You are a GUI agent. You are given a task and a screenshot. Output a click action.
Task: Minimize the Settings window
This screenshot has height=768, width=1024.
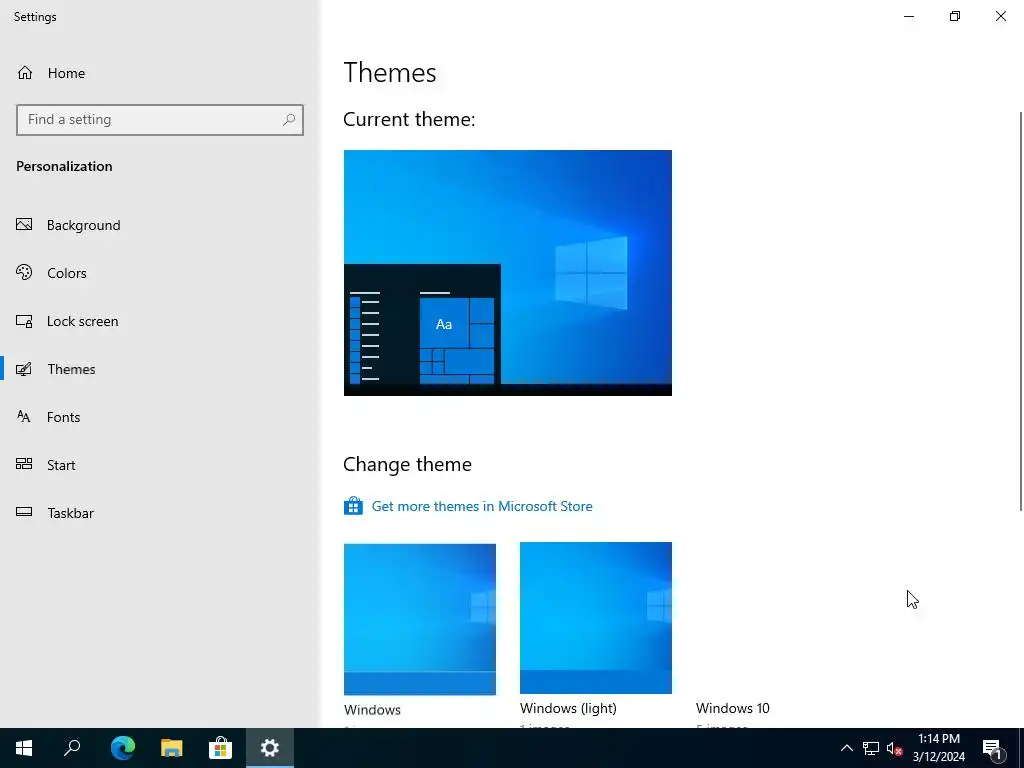[908, 16]
